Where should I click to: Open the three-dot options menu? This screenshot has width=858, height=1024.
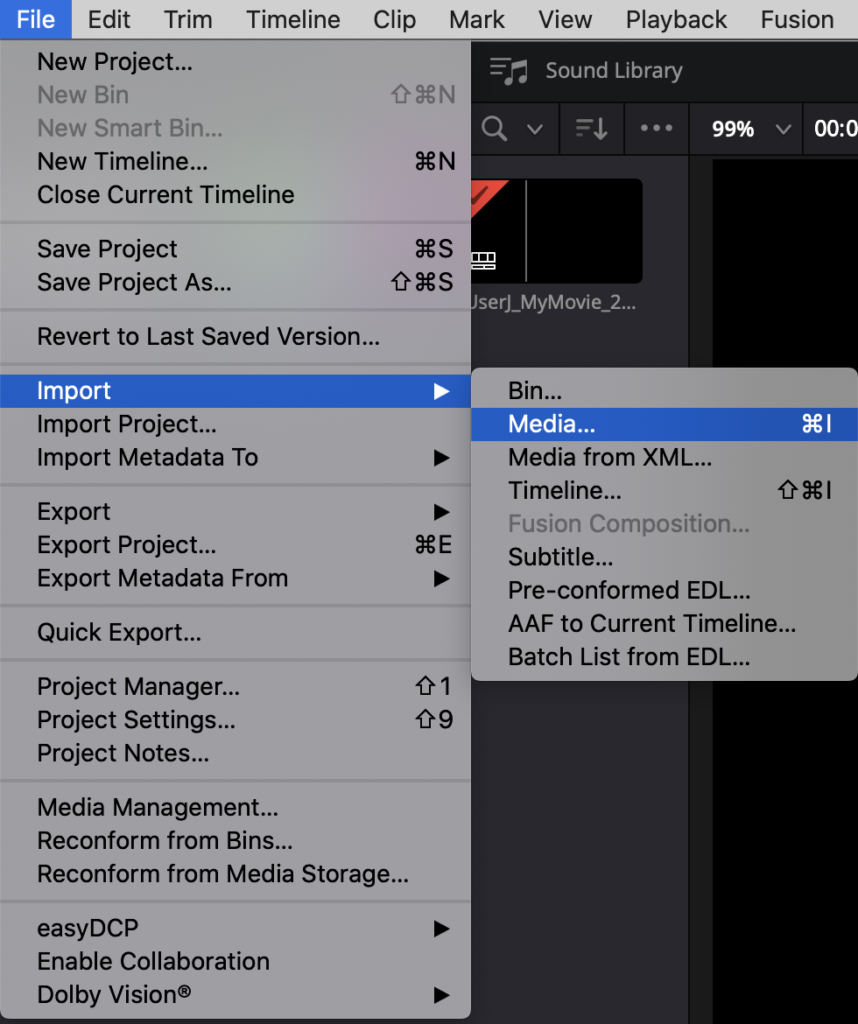click(x=656, y=128)
